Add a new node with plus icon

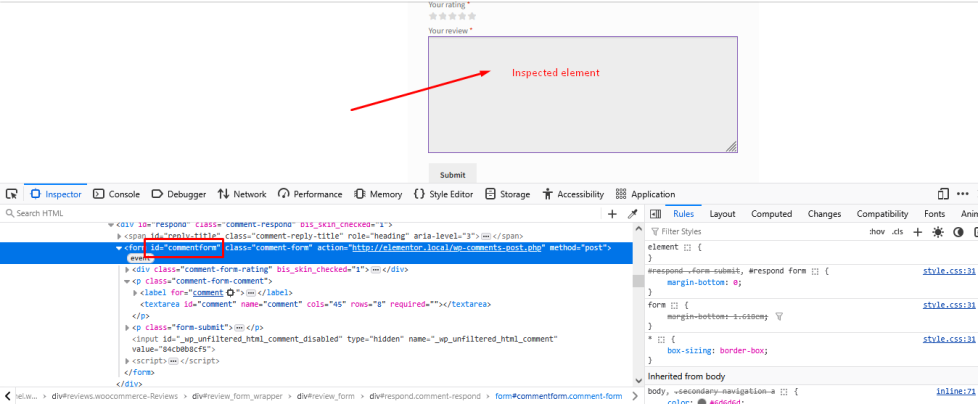click(x=612, y=214)
